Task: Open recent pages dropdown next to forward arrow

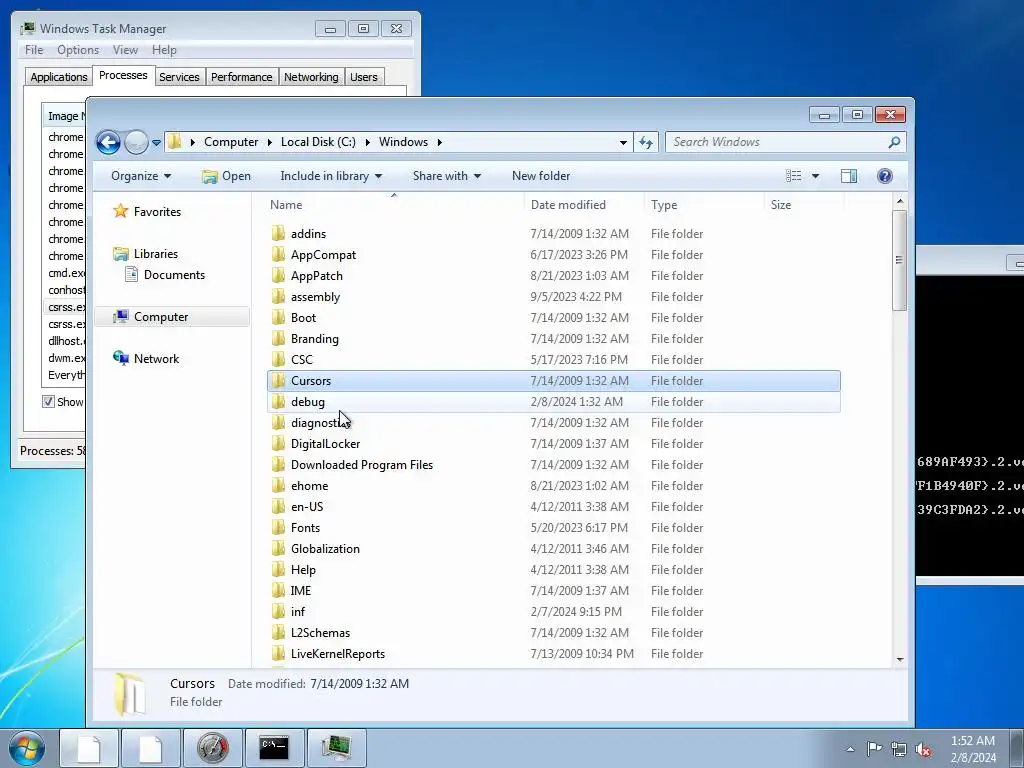Action: 157,142
